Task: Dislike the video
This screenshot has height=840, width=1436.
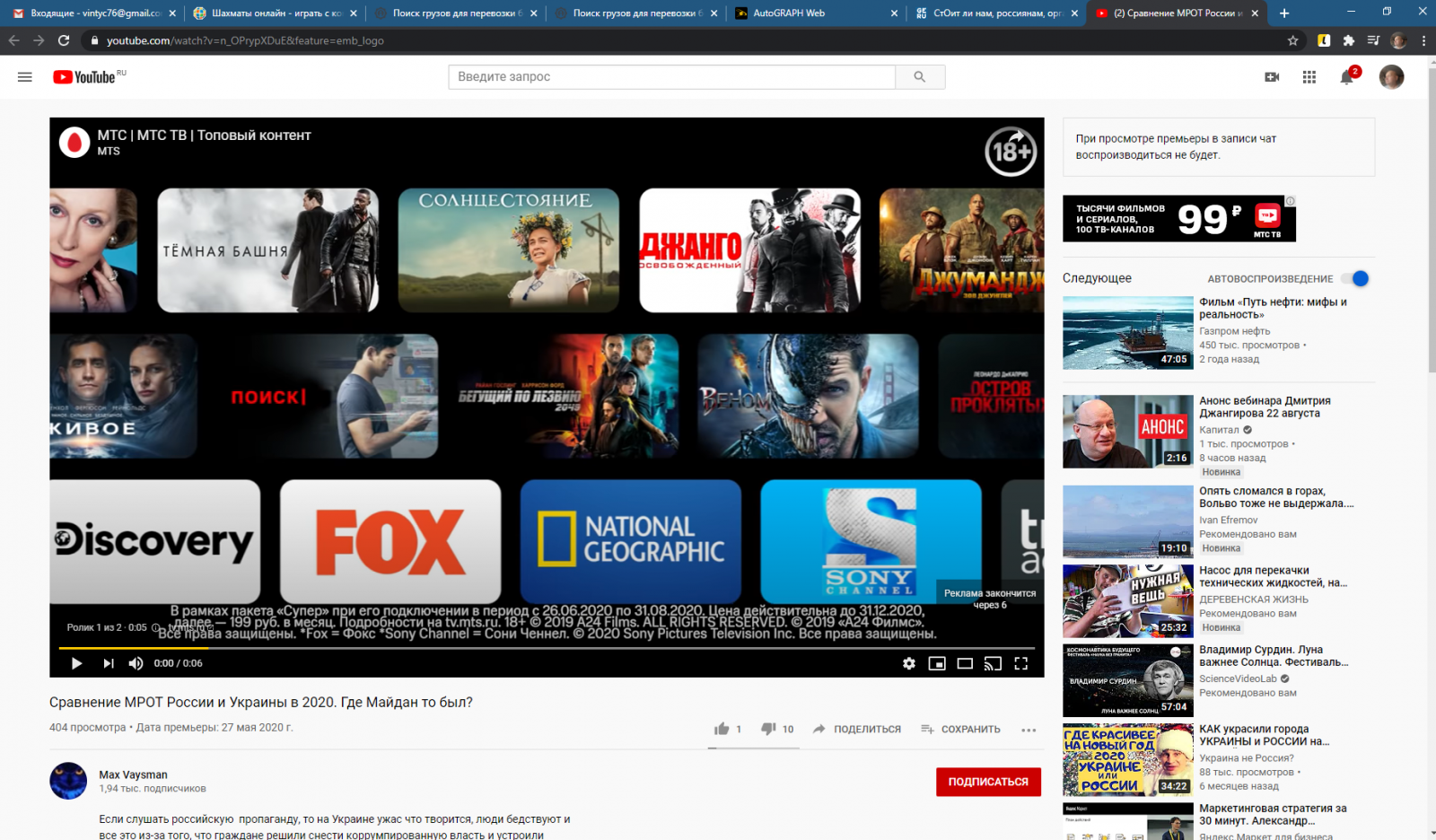Action: pos(768,729)
